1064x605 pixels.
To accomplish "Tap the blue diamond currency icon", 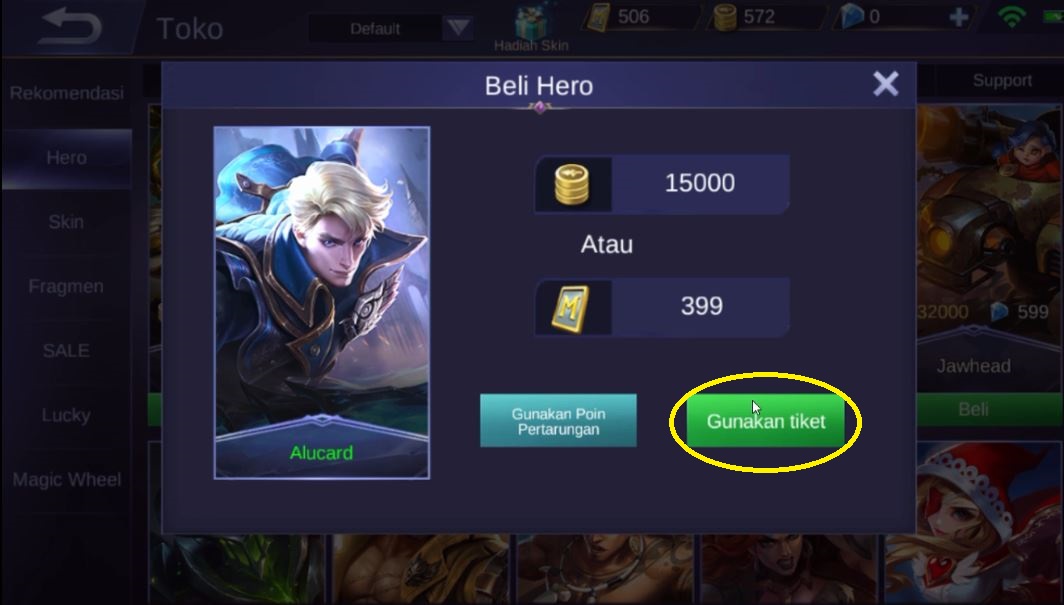I will 852,17.
